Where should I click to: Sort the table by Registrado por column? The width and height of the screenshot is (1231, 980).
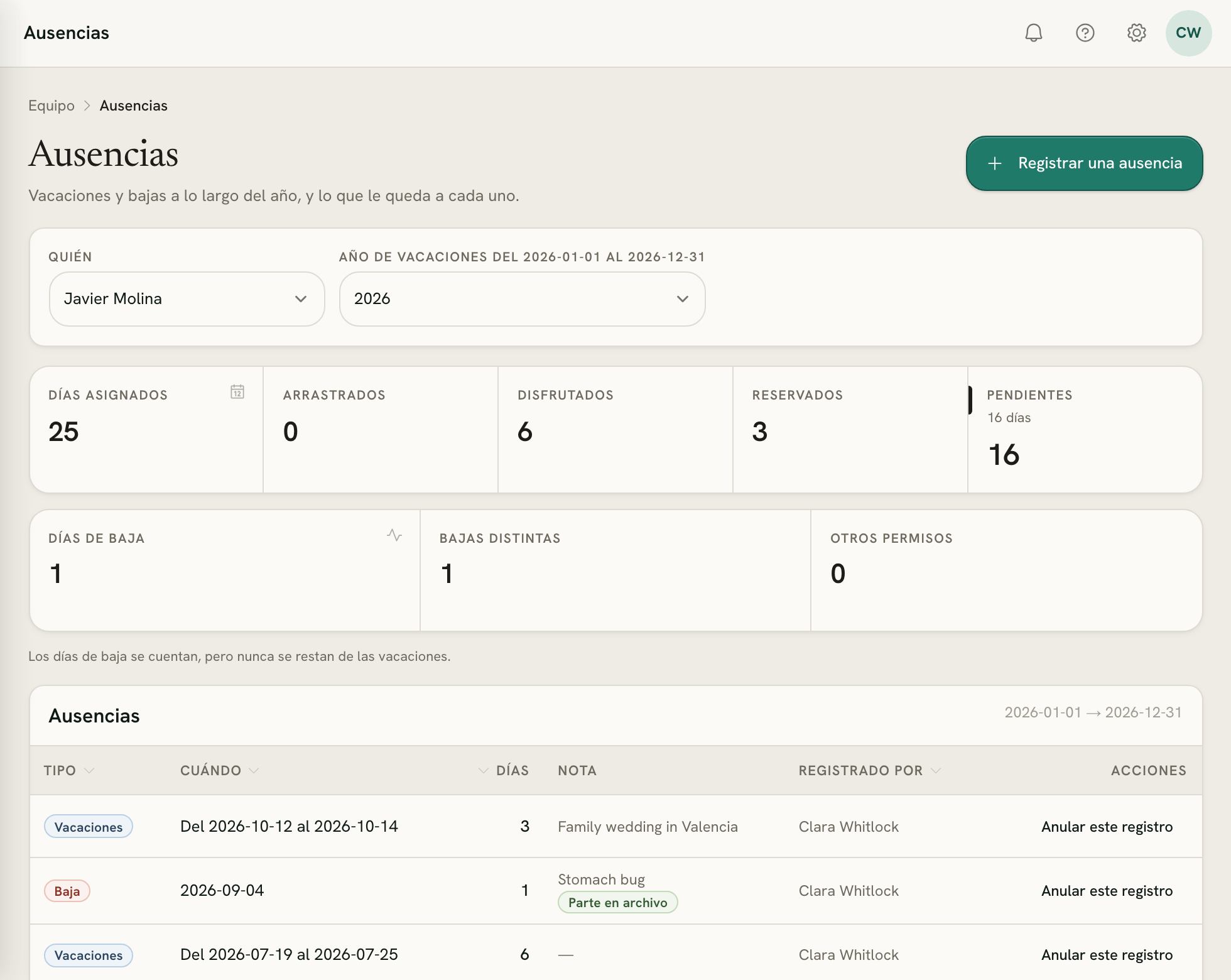click(869, 771)
